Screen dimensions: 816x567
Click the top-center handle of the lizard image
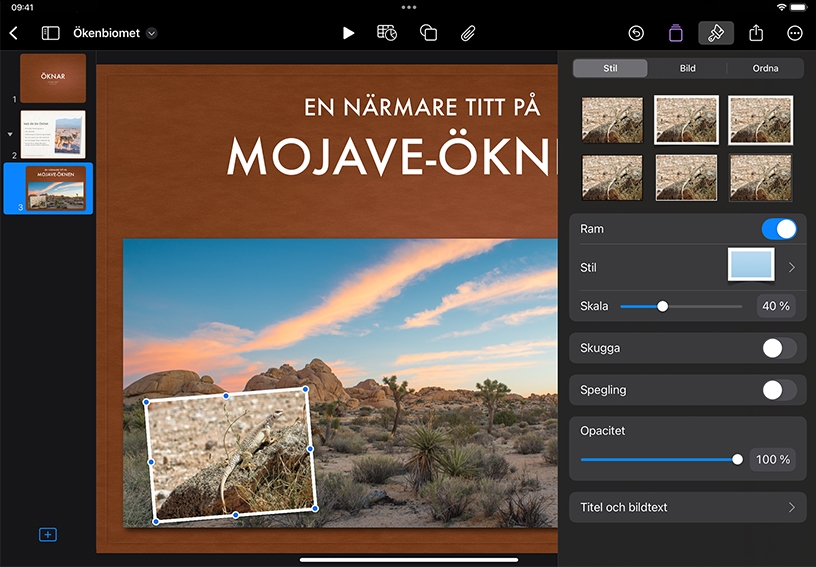pos(226,396)
